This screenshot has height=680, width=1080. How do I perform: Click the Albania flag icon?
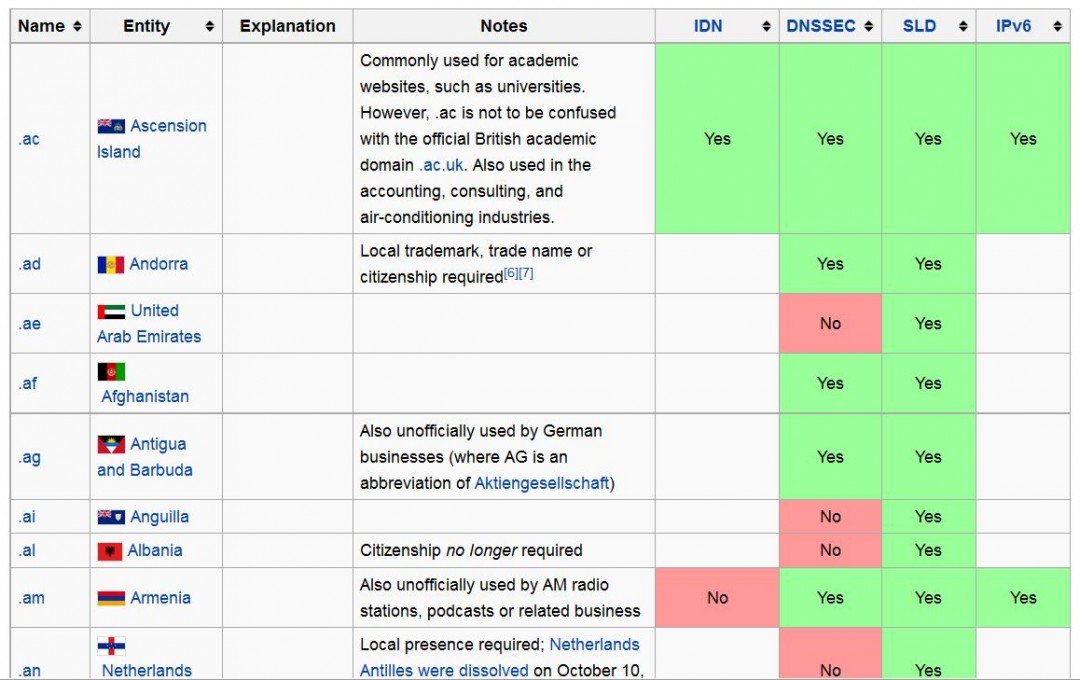[111, 550]
